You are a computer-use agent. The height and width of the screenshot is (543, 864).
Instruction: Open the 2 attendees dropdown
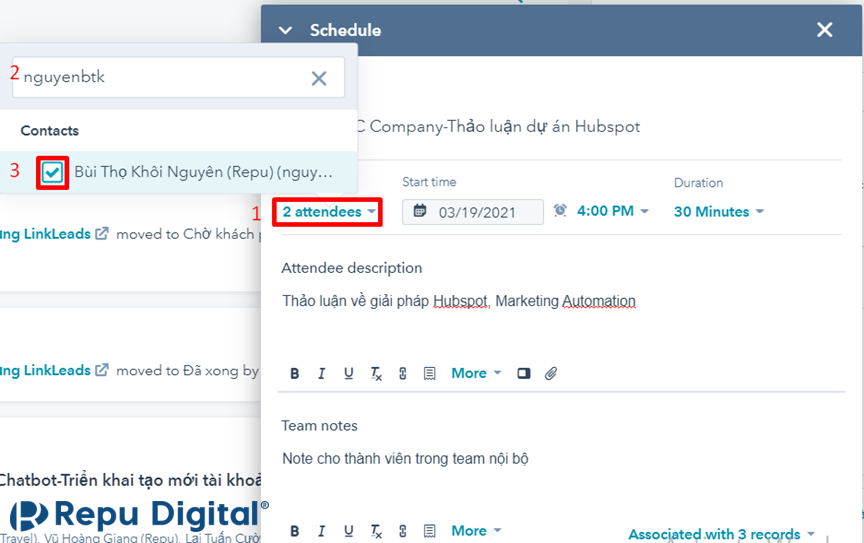click(328, 212)
